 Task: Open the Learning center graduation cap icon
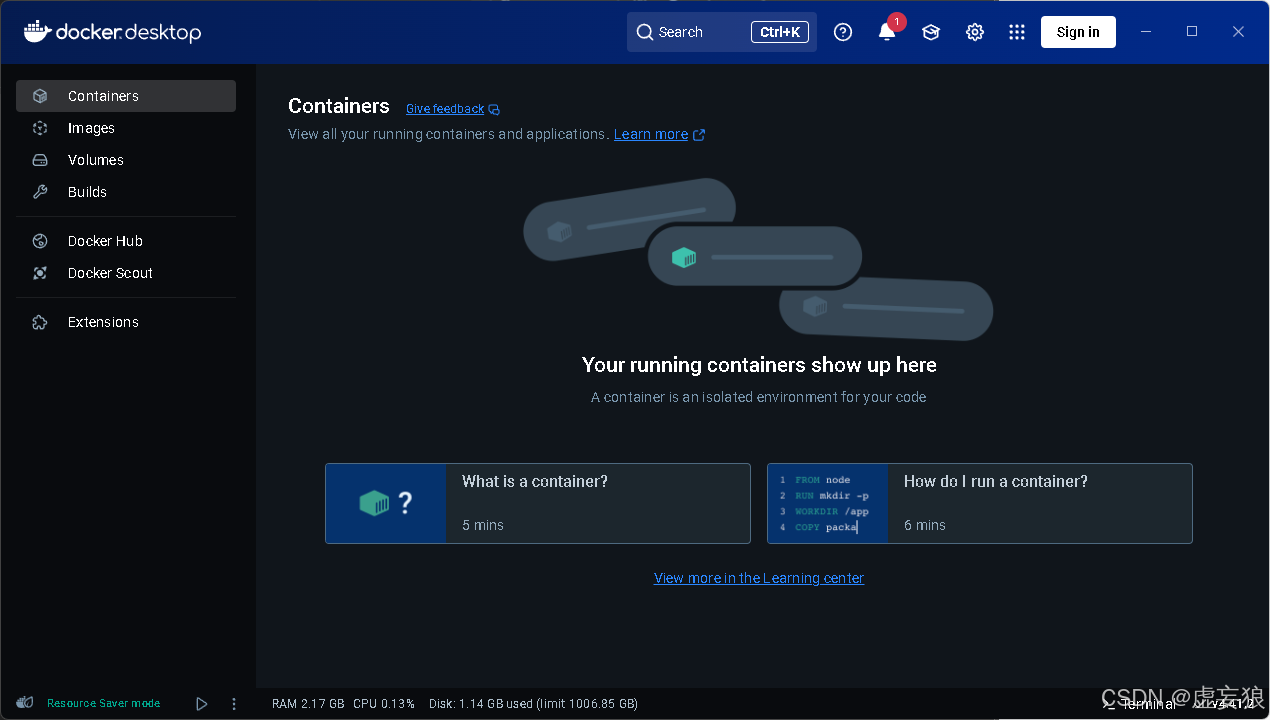tap(931, 32)
